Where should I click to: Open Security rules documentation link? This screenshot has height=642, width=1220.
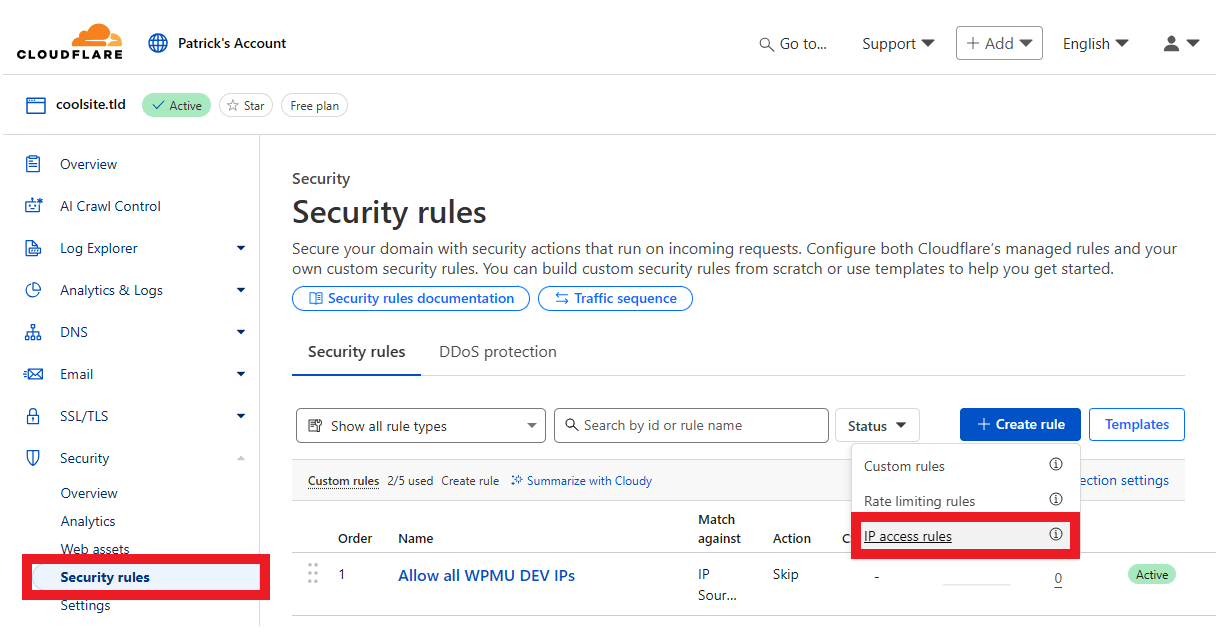point(411,298)
